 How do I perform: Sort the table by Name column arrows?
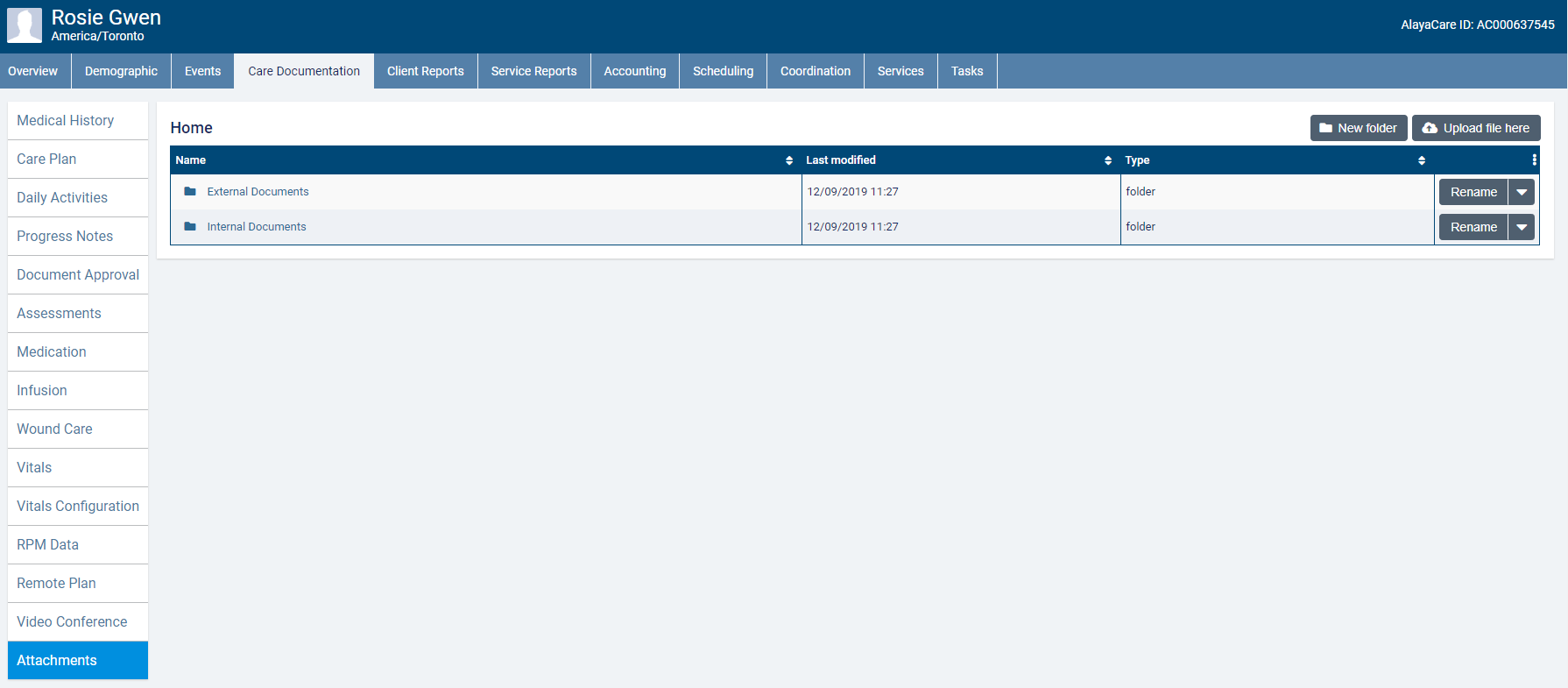point(789,160)
